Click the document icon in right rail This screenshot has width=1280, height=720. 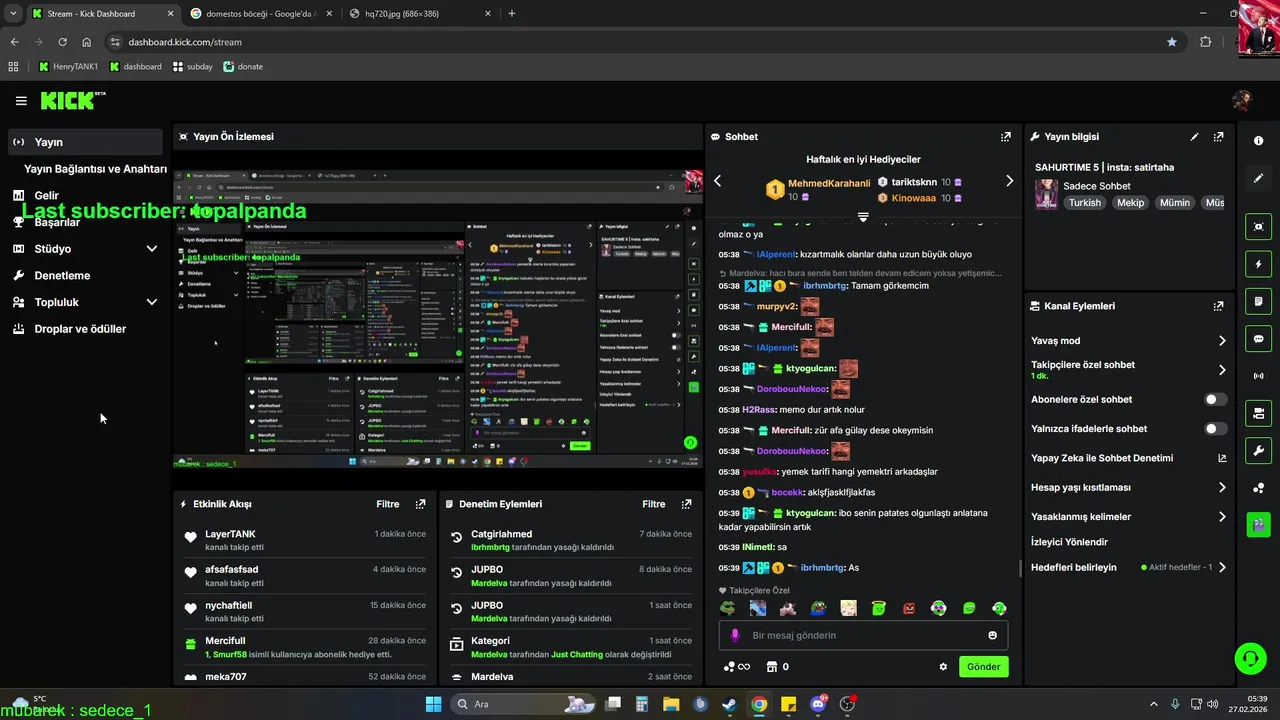point(1259,301)
